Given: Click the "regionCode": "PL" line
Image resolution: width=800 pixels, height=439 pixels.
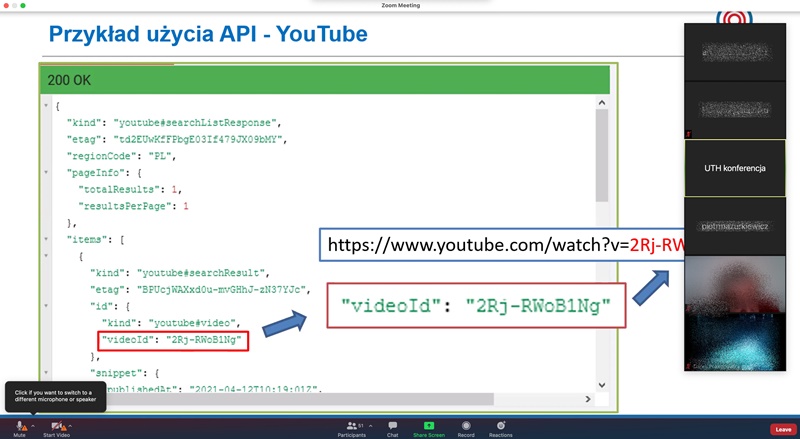Looking at the screenshot, I should tap(121, 156).
